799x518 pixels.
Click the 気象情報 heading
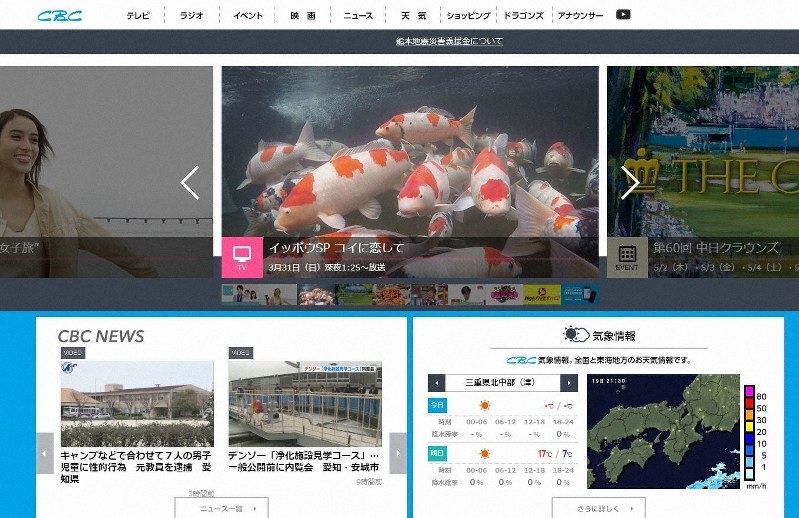[x=614, y=336]
